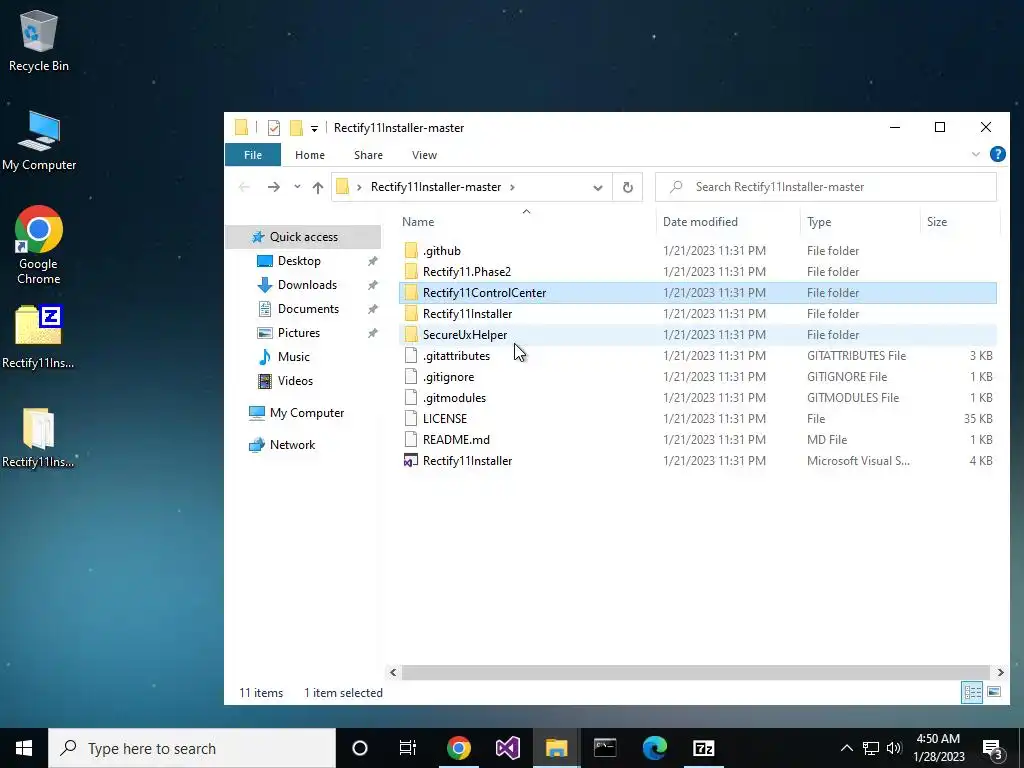The height and width of the screenshot is (768, 1024).
Task: Open Cortana from the taskbar
Action: pyautogui.click(x=360, y=748)
